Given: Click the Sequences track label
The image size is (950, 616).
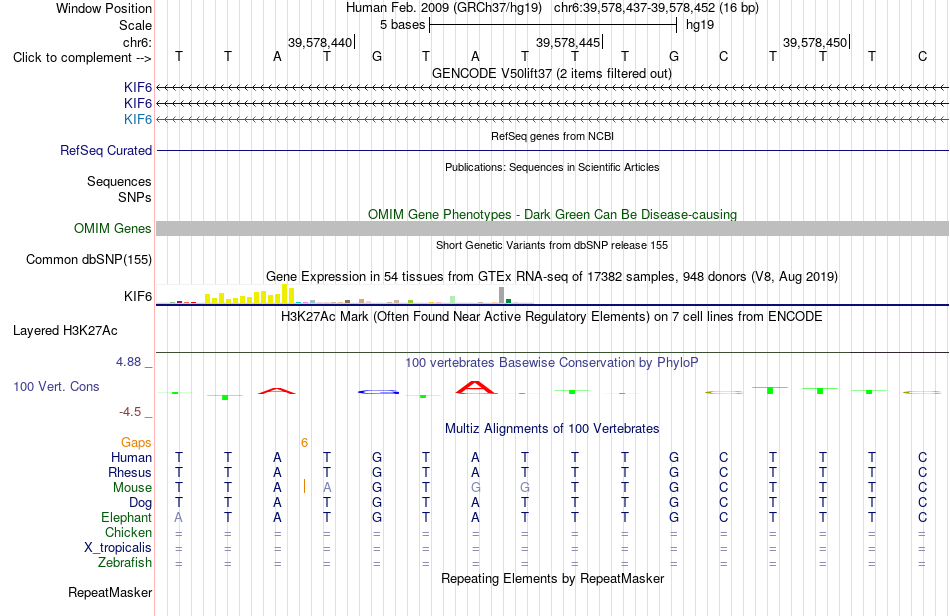Looking at the screenshot, I should click(x=119, y=181).
